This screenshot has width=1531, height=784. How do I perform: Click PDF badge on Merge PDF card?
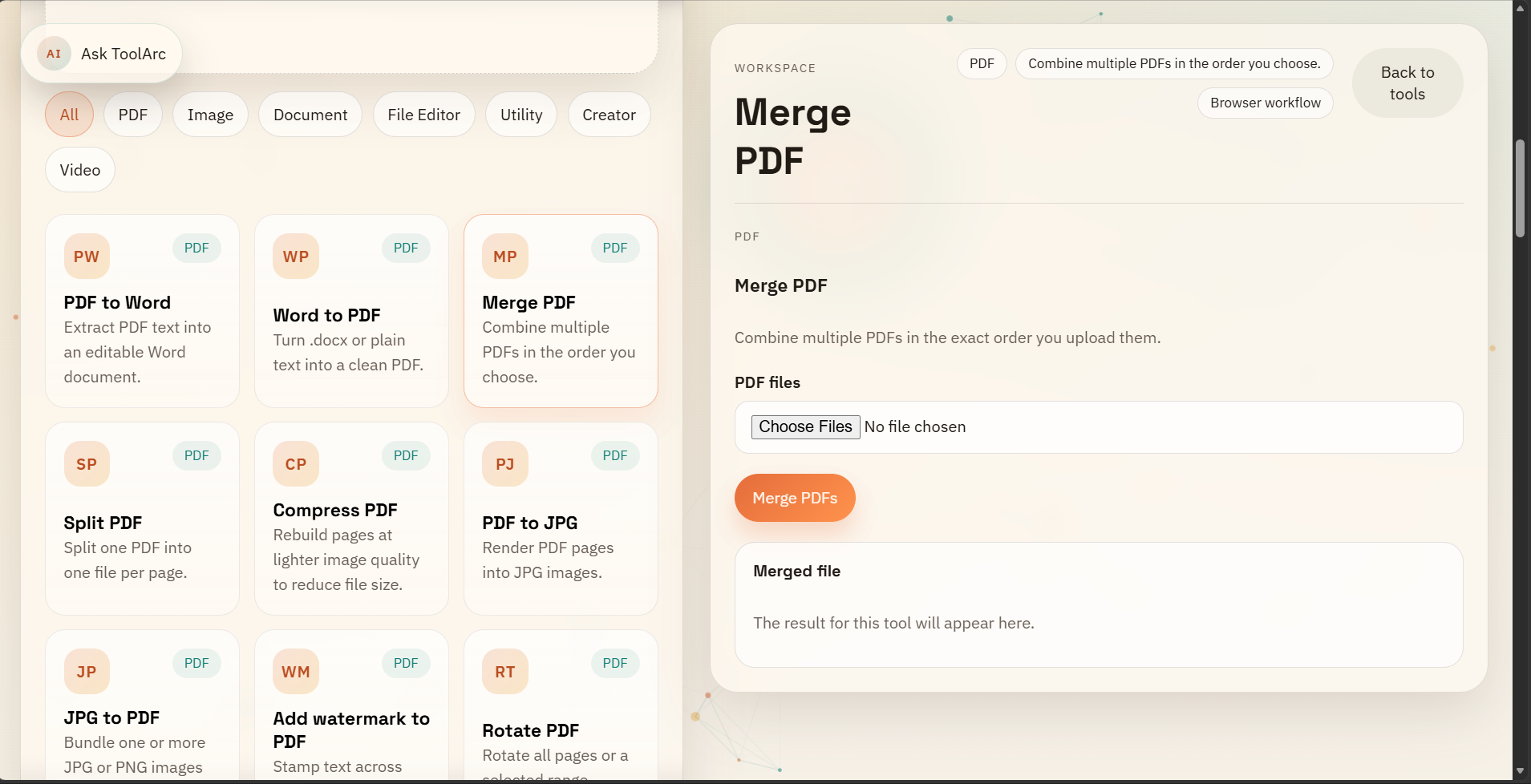point(615,248)
